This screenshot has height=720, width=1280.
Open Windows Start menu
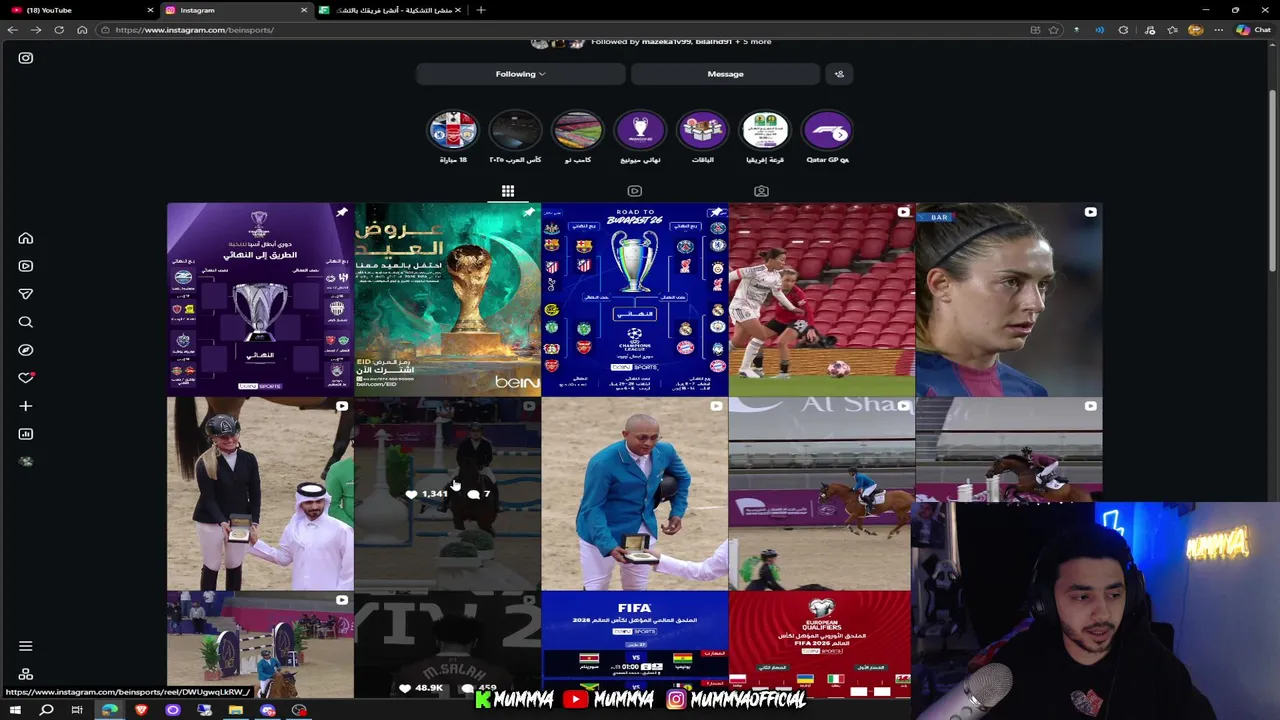pos(15,710)
